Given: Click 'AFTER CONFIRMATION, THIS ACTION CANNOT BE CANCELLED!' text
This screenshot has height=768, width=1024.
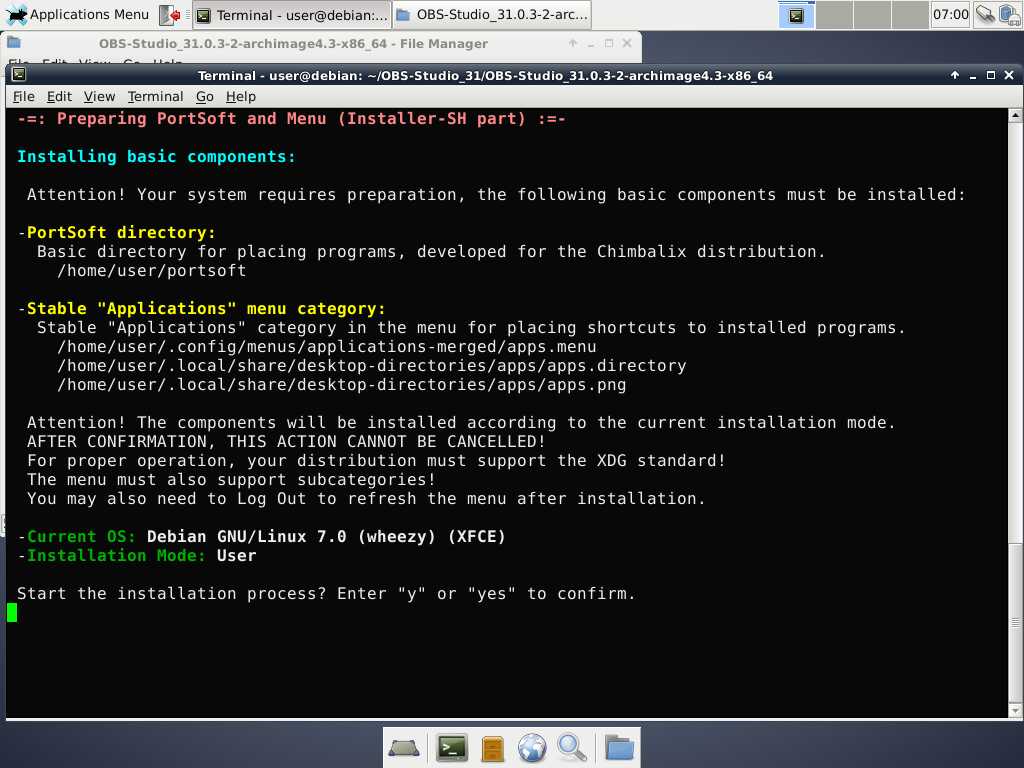Looking at the screenshot, I should (286, 441).
